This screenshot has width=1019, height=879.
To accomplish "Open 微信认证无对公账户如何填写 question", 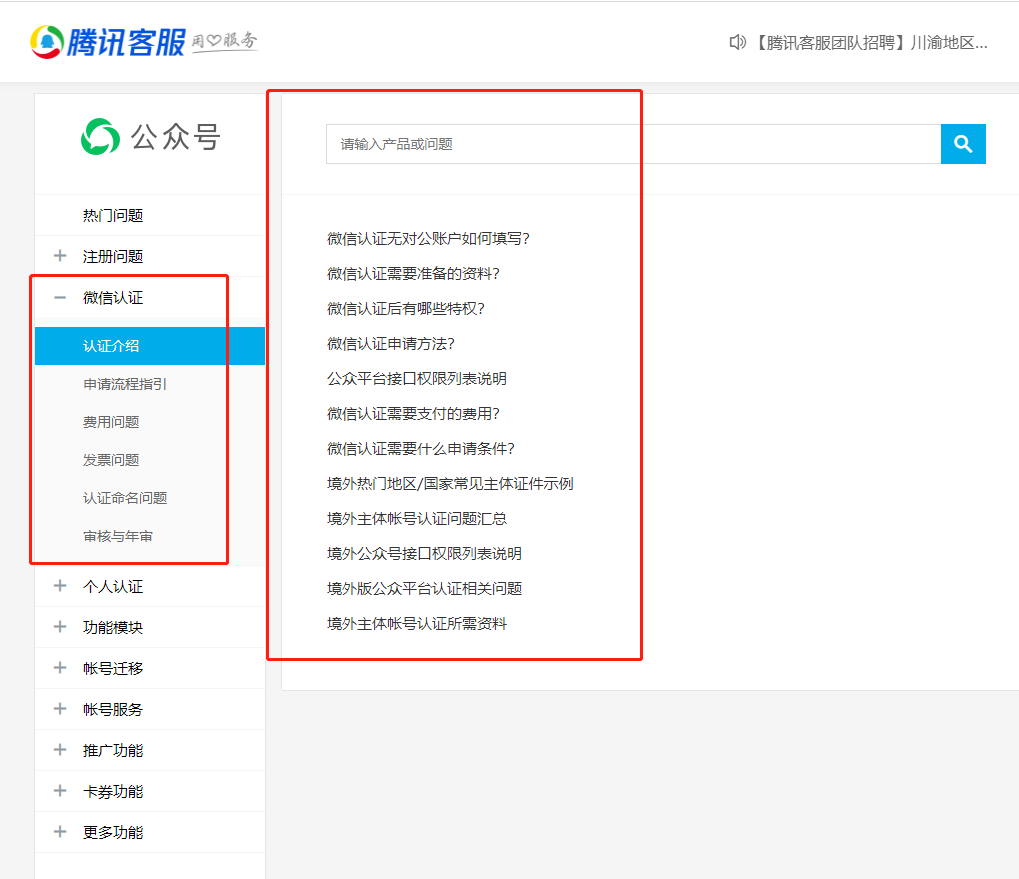I will (428, 239).
